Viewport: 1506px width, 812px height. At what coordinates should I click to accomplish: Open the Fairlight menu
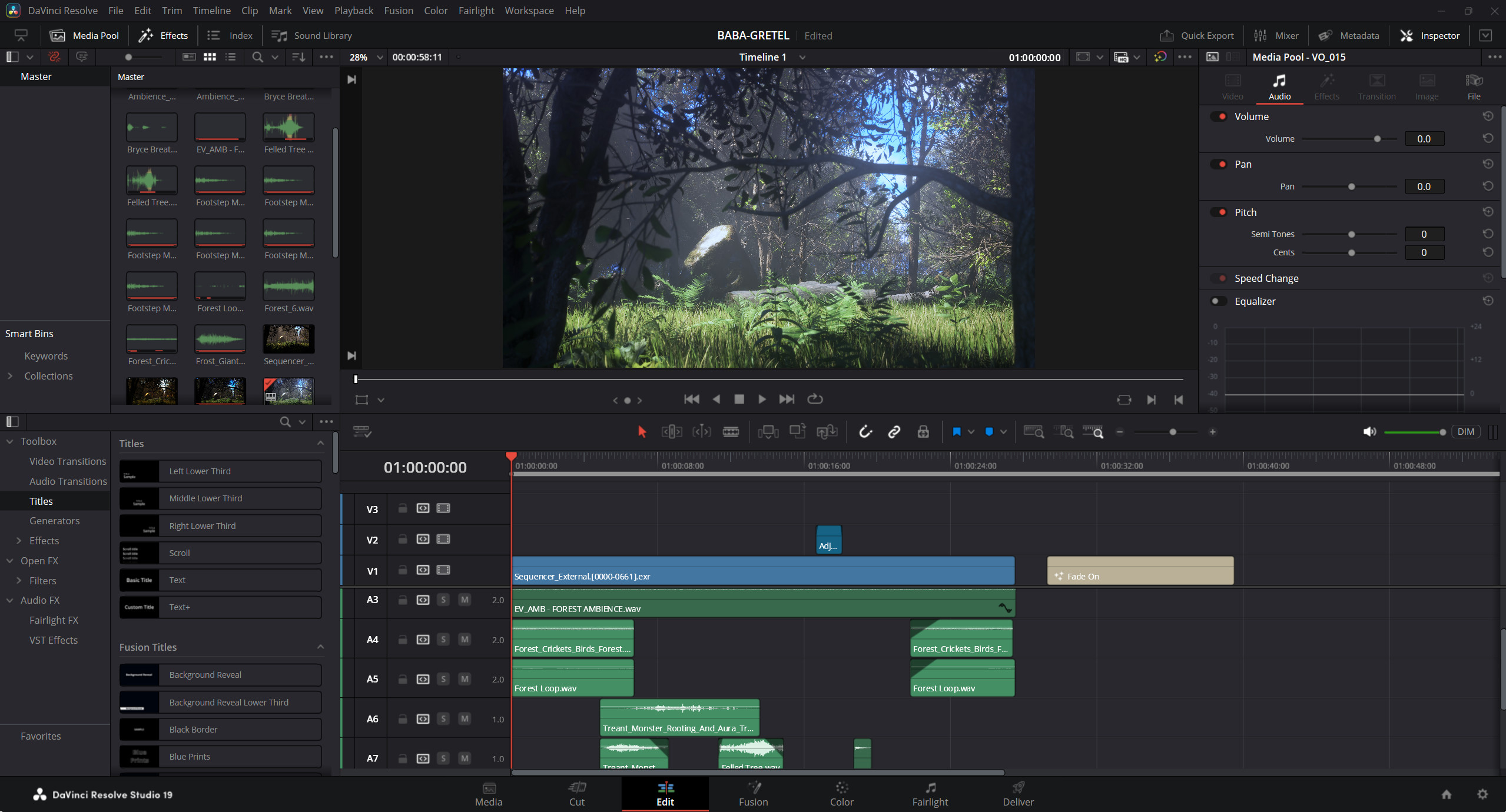[476, 11]
